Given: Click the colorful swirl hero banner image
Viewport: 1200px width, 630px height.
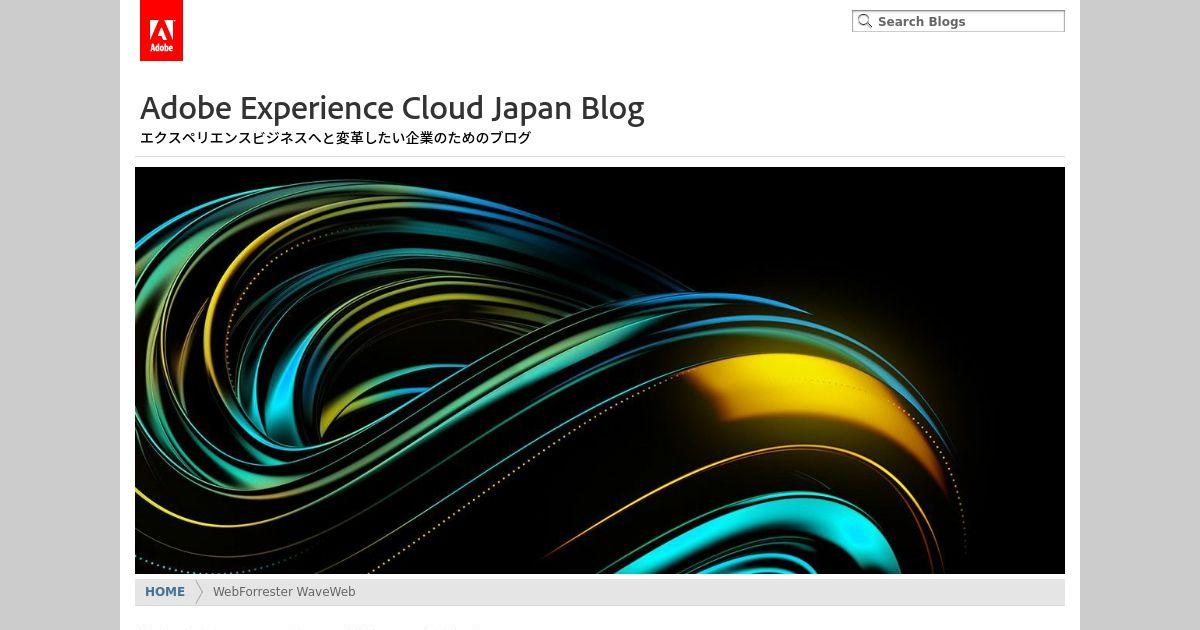Looking at the screenshot, I should pyautogui.click(x=600, y=370).
